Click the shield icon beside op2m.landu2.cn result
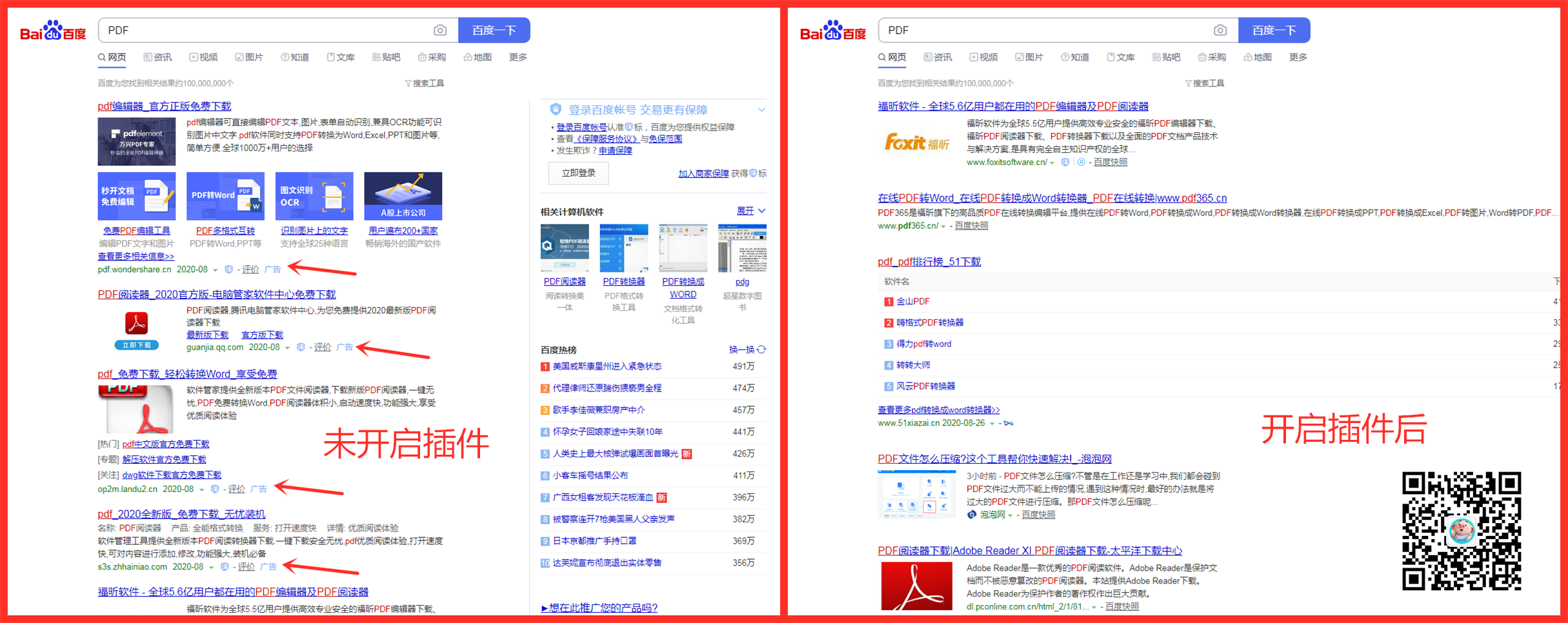 point(215,489)
